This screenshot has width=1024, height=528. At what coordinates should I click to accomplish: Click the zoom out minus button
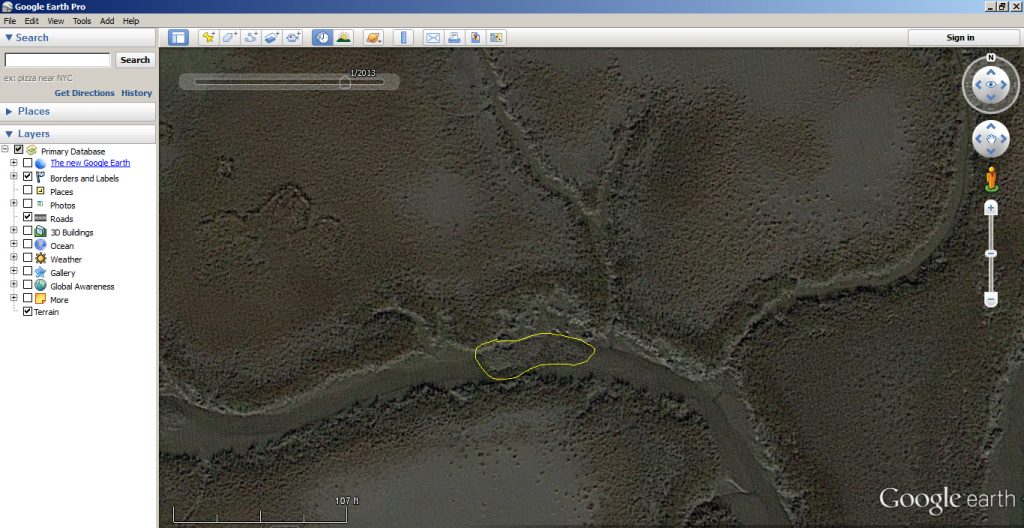(x=991, y=300)
